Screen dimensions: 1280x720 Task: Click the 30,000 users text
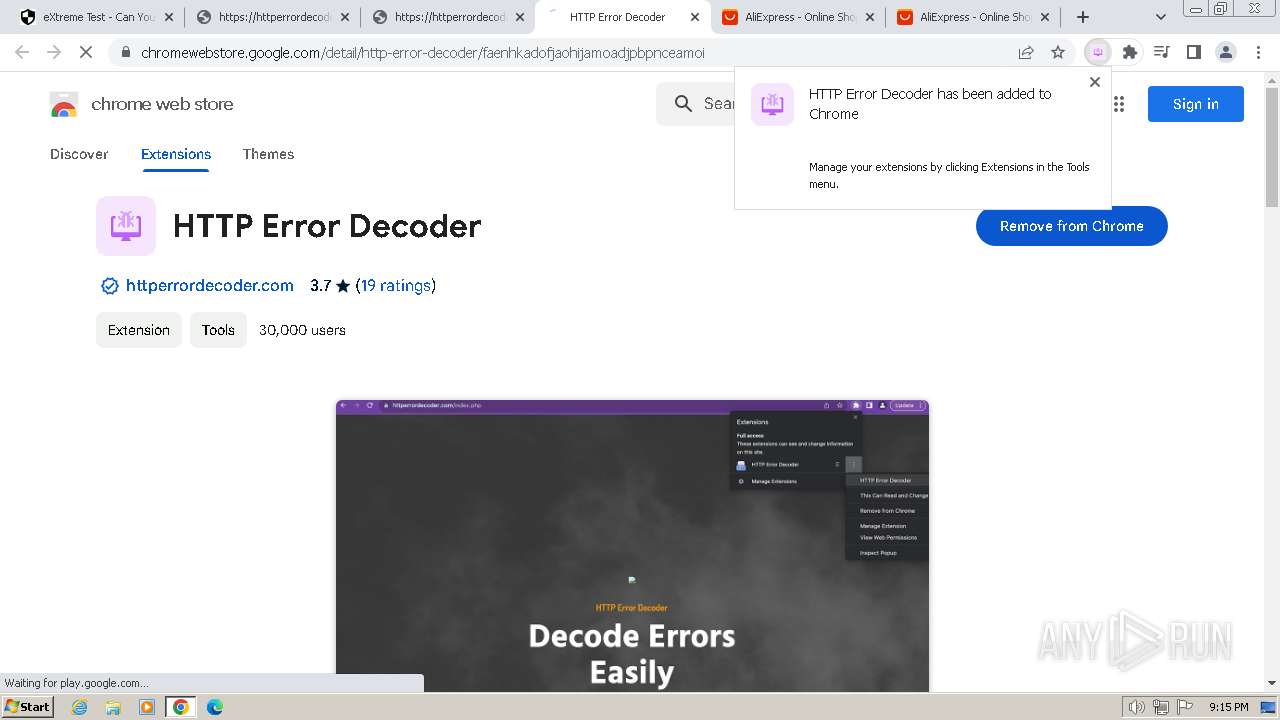tap(302, 330)
